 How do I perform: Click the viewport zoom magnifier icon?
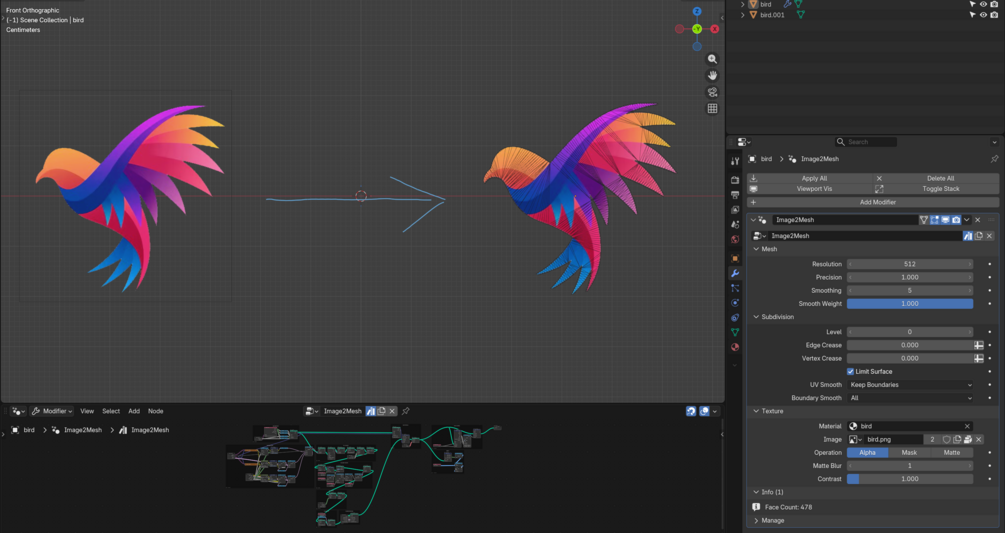click(712, 59)
